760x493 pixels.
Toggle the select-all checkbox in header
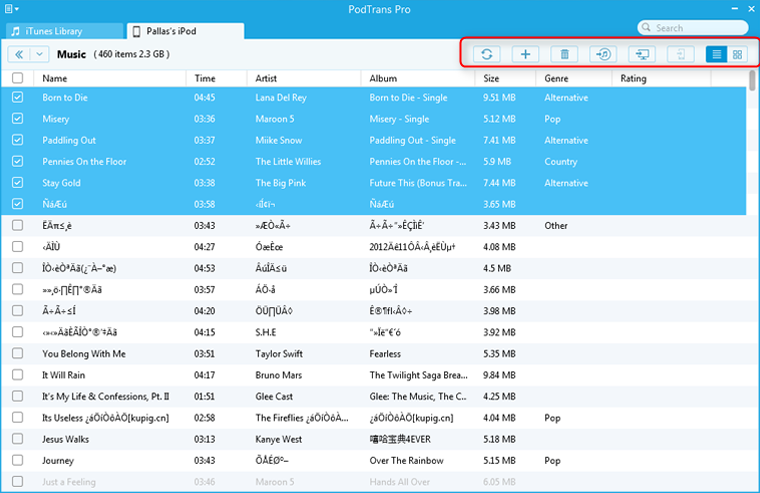tap(17, 78)
